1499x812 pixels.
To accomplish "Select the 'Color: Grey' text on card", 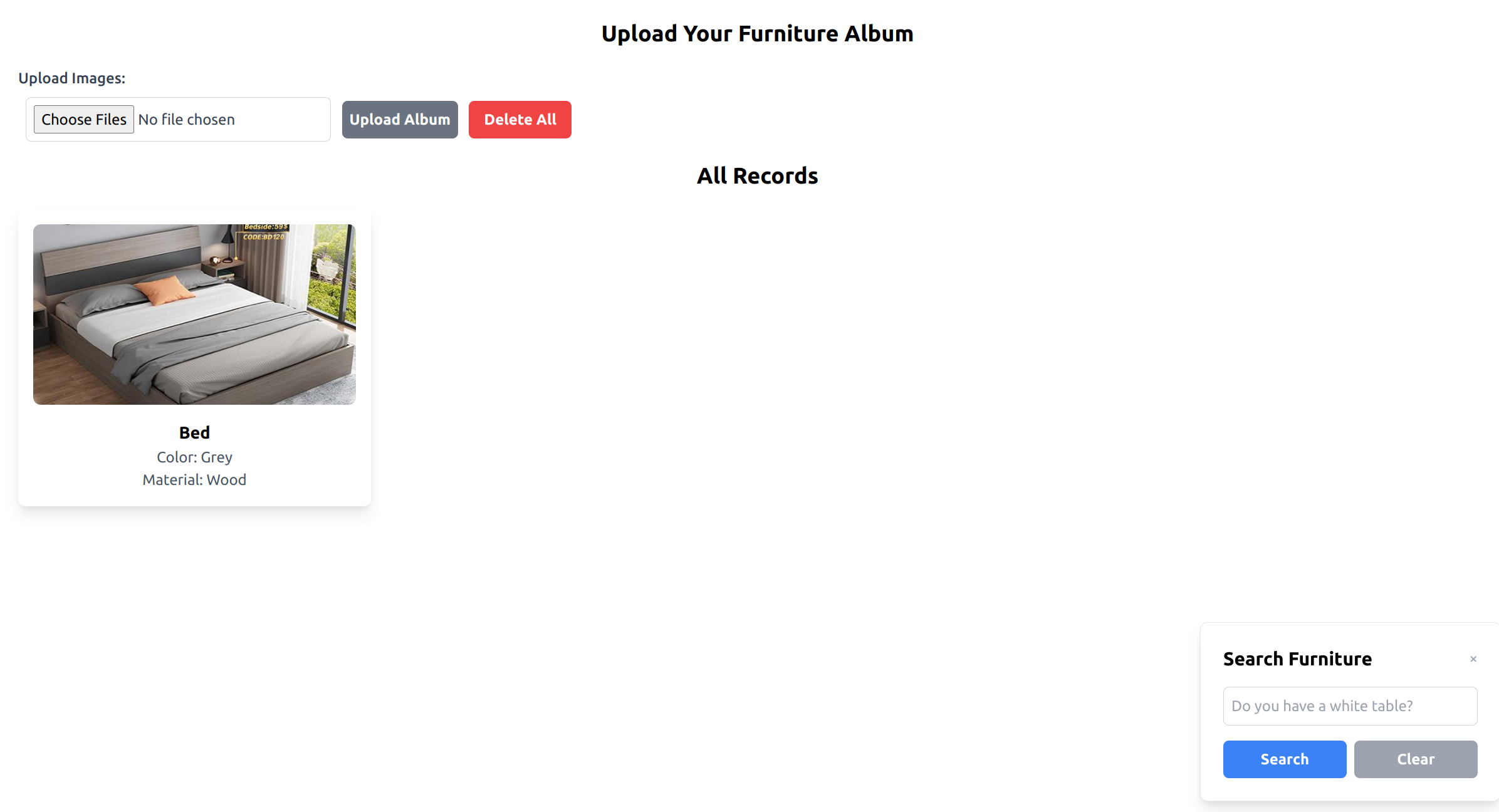I will [194, 457].
